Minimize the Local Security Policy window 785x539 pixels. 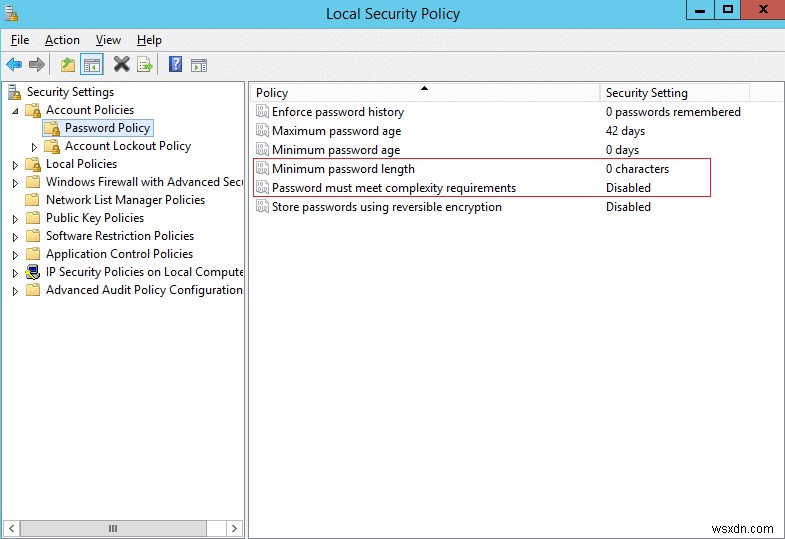[x=700, y=10]
